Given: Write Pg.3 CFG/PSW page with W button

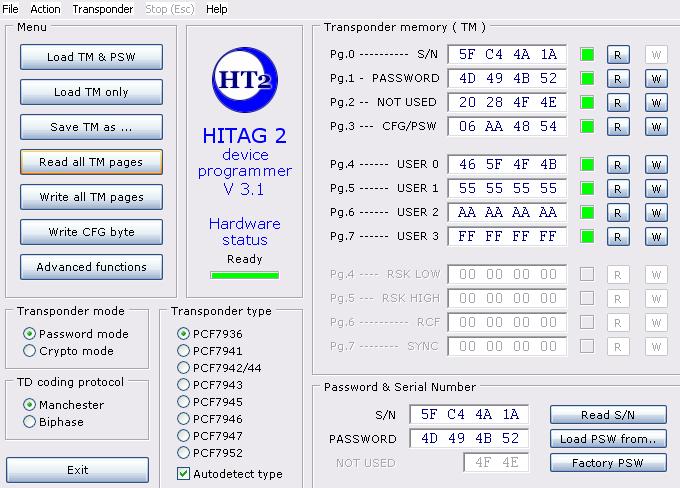Looking at the screenshot, I should tap(656, 127).
